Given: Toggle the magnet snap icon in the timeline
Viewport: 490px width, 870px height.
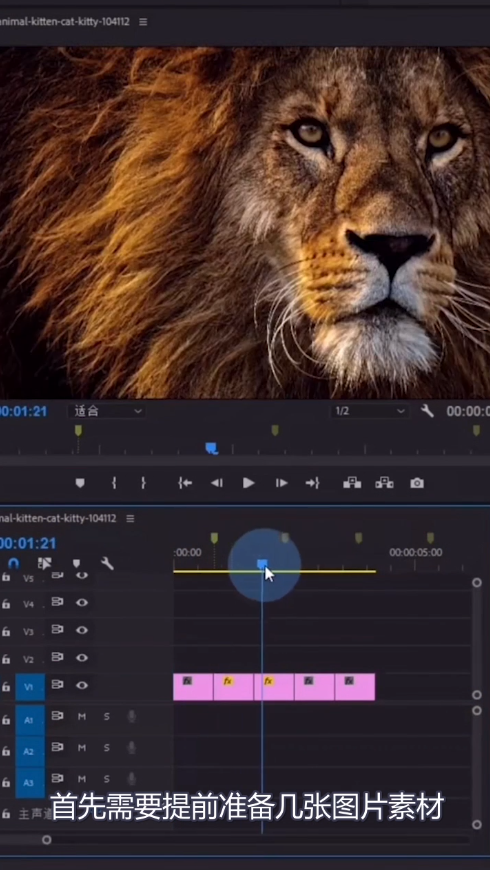Looking at the screenshot, I should pos(14,564).
